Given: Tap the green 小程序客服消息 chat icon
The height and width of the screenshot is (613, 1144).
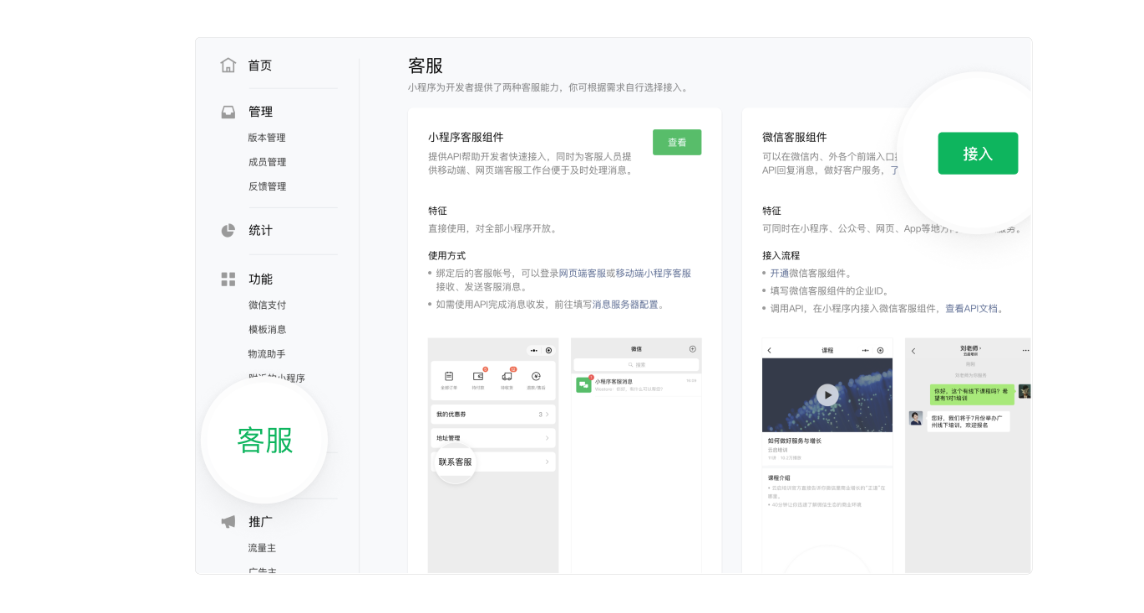Looking at the screenshot, I should [584, 385].
